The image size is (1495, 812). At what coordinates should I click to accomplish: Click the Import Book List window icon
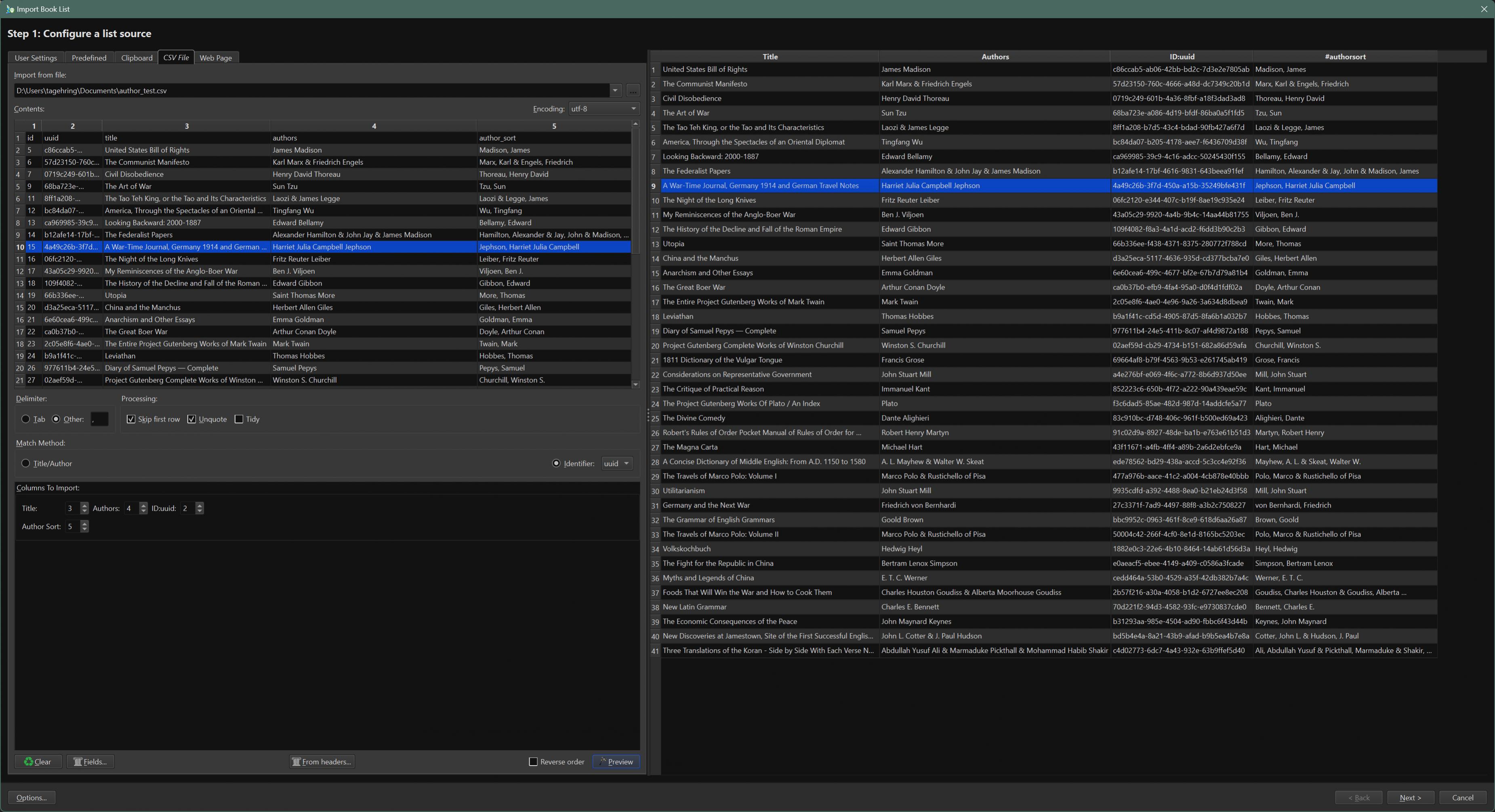pyautogui.click(x=9, y=9)
